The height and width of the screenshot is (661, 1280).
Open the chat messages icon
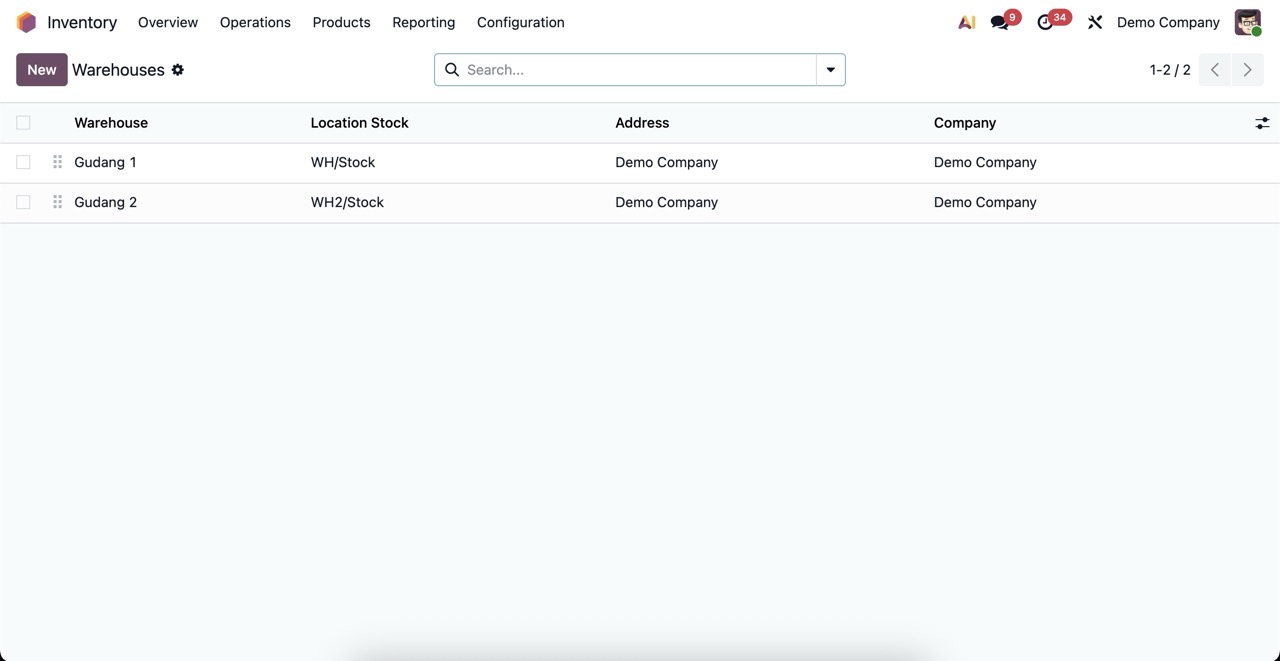1000,22
